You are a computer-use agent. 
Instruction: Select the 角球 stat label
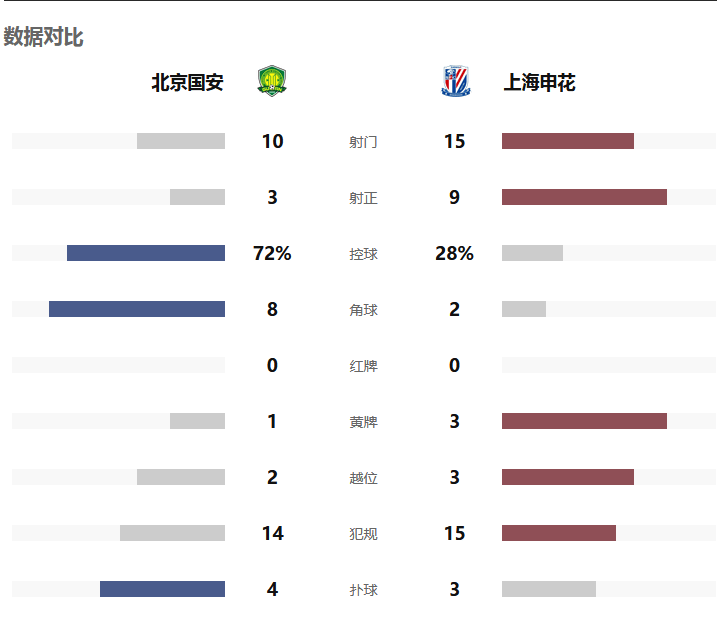[x=364, y=310]
